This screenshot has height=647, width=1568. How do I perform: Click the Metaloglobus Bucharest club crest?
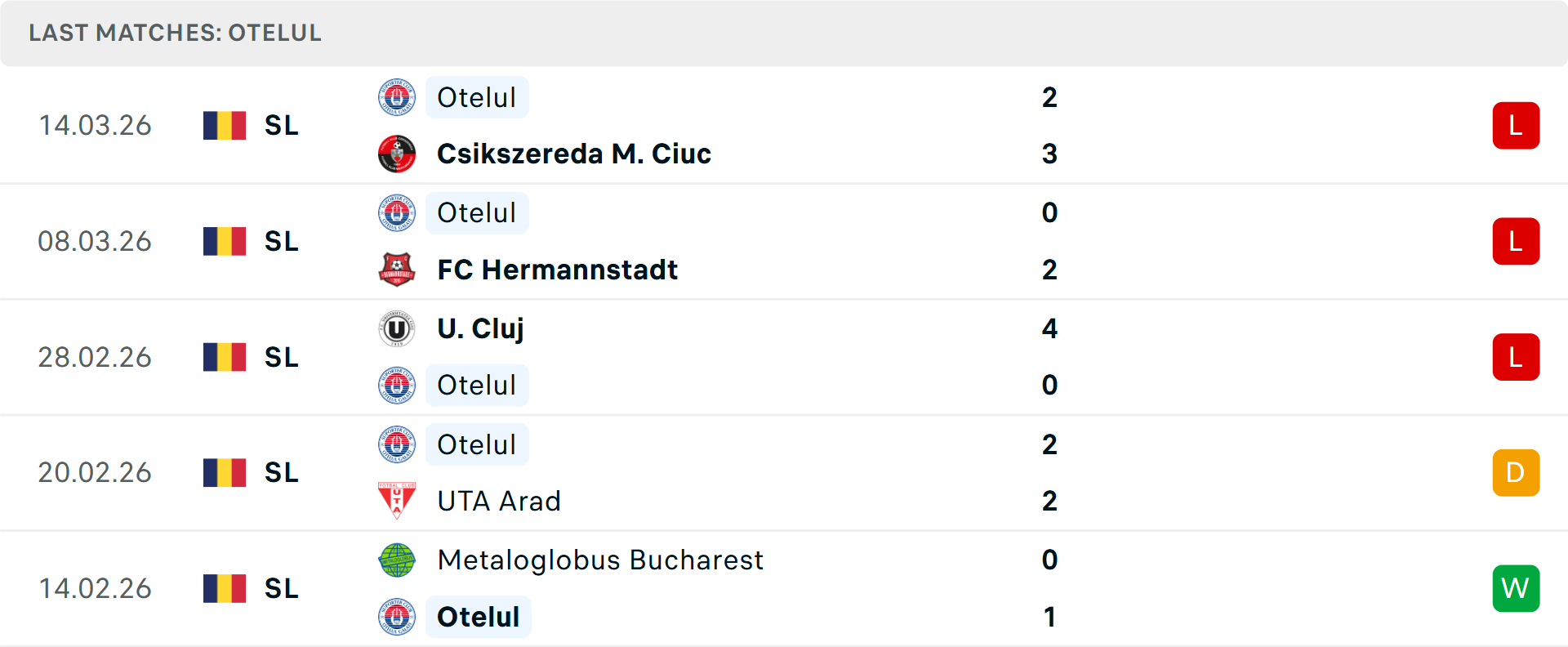coord(397,560)
